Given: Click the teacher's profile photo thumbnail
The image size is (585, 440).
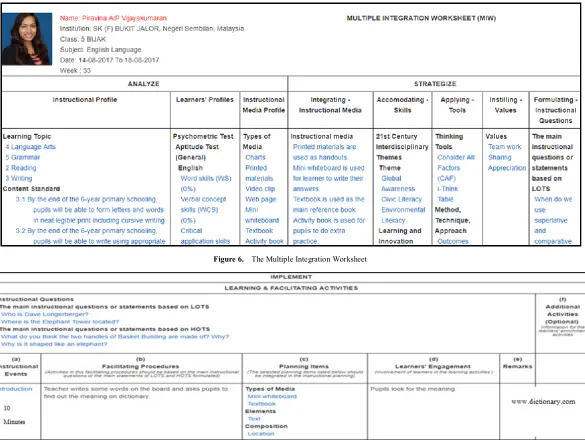Looking at the screenshot, I should coord(27,39).
